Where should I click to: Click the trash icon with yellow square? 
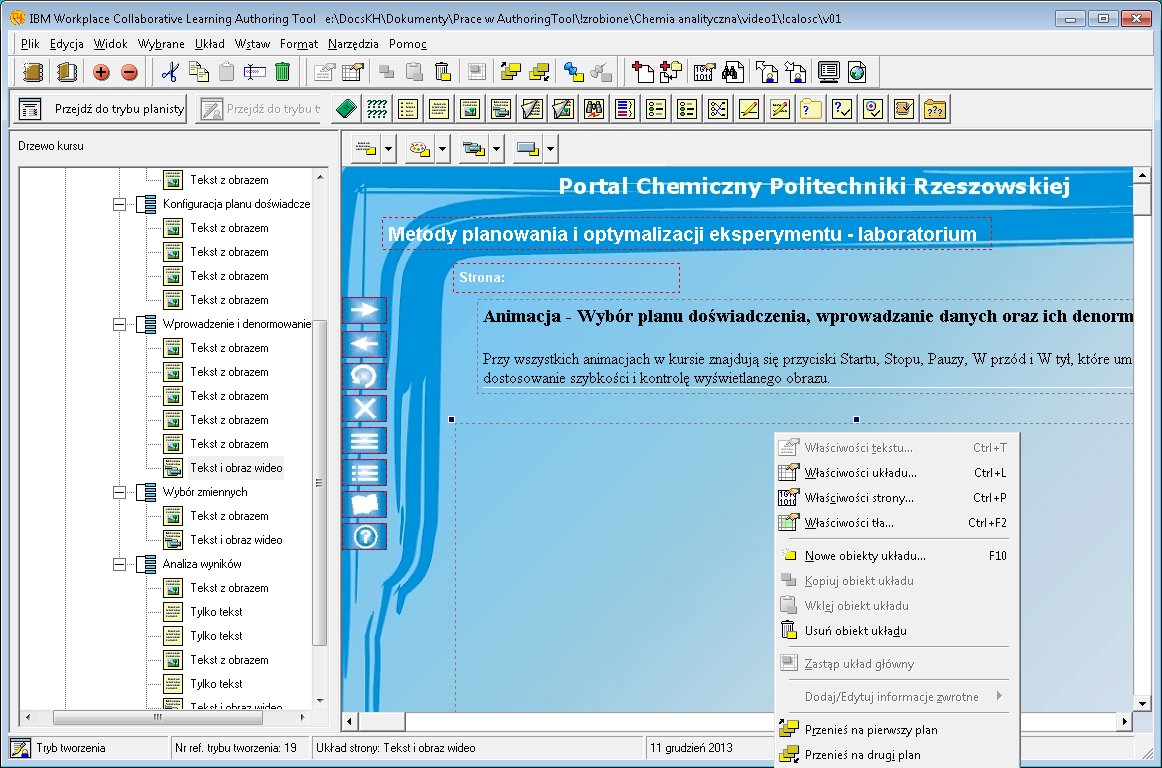pos(442,72)
